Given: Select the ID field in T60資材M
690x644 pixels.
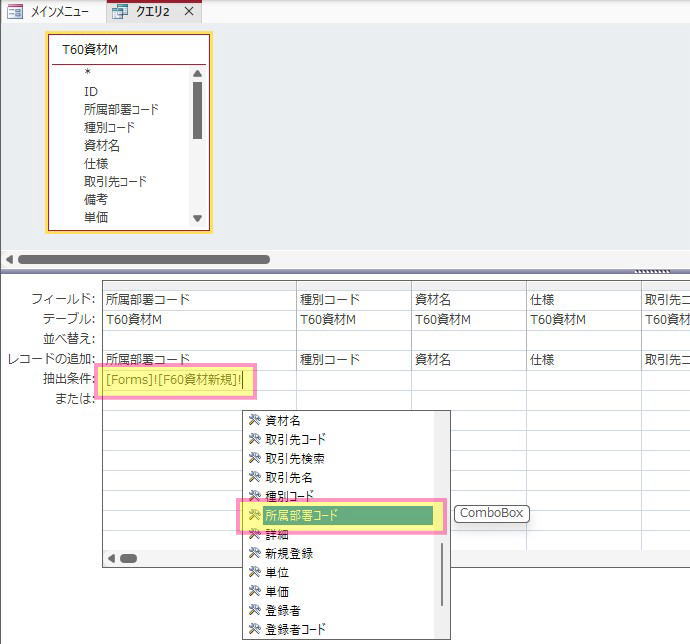Looking at the screenshot, I should [91, 92].
